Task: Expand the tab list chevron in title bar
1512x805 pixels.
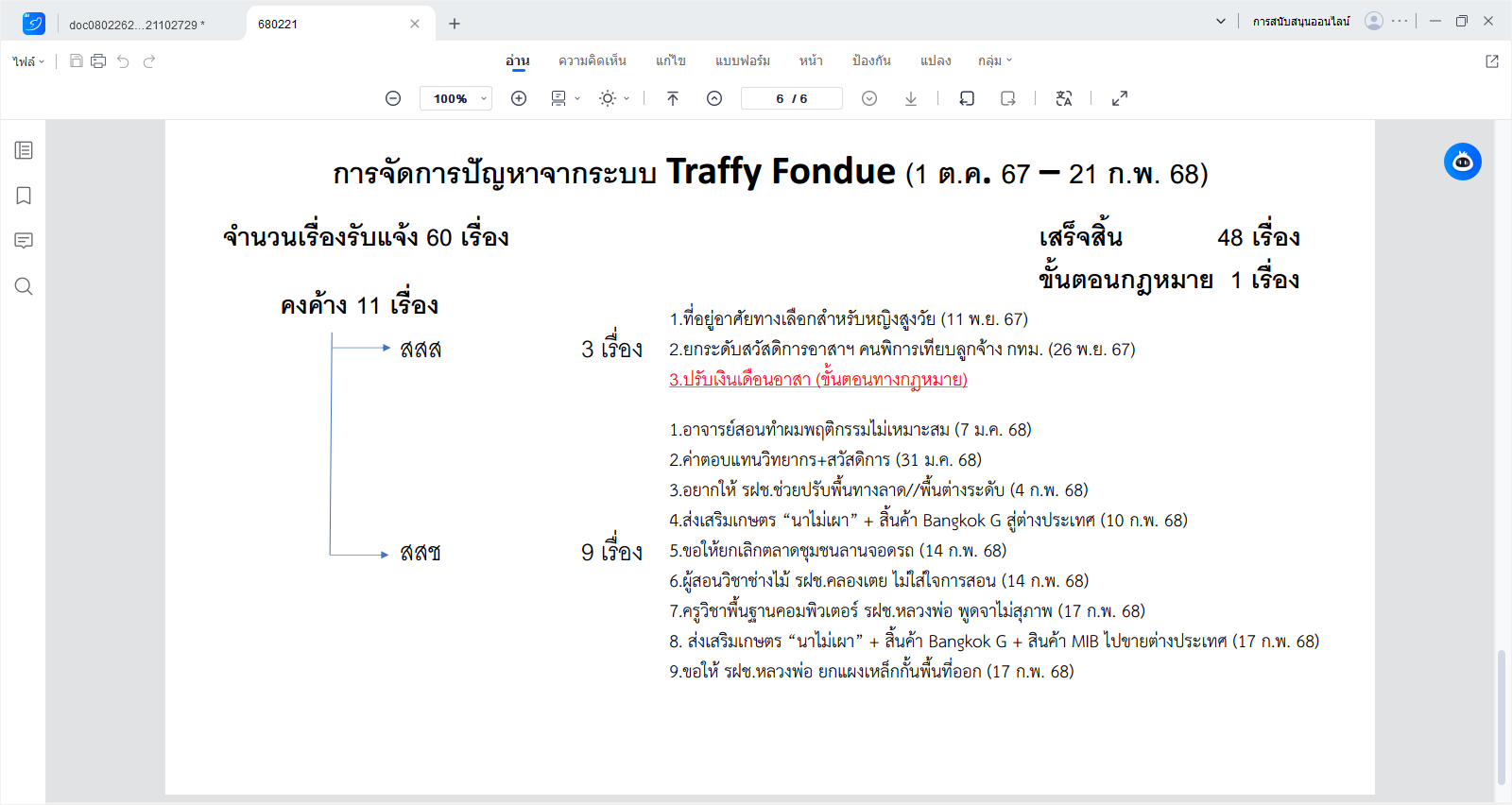Action: pyautogui.click(x=1221, y=21)
